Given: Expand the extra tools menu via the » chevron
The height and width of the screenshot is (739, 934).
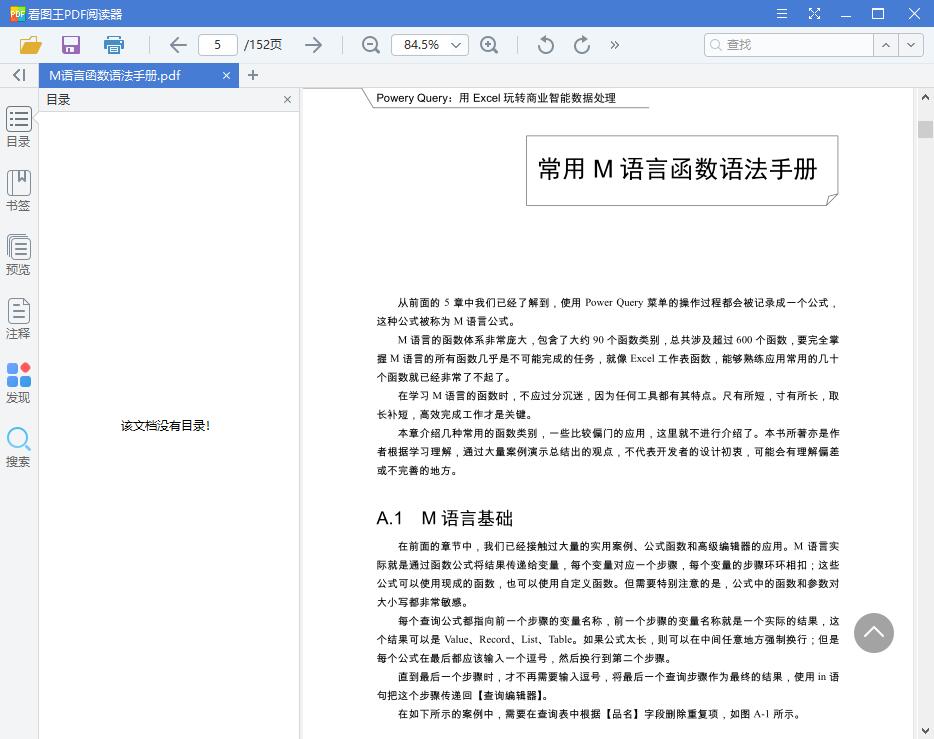Looking at the screenshot, I should tap(614, 45).
